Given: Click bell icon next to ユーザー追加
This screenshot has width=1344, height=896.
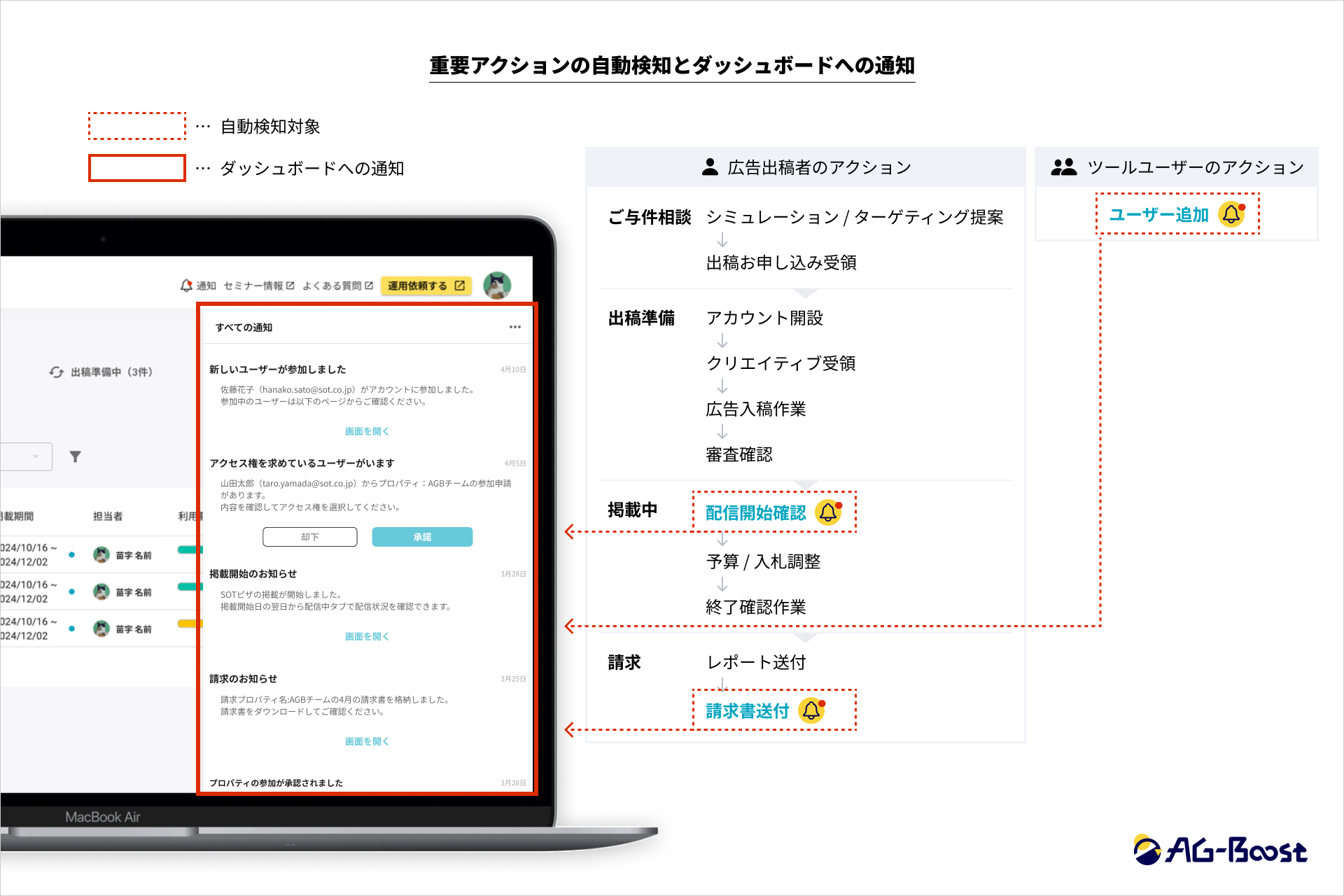Looking at the screenshot, I should coord(1231,214).
